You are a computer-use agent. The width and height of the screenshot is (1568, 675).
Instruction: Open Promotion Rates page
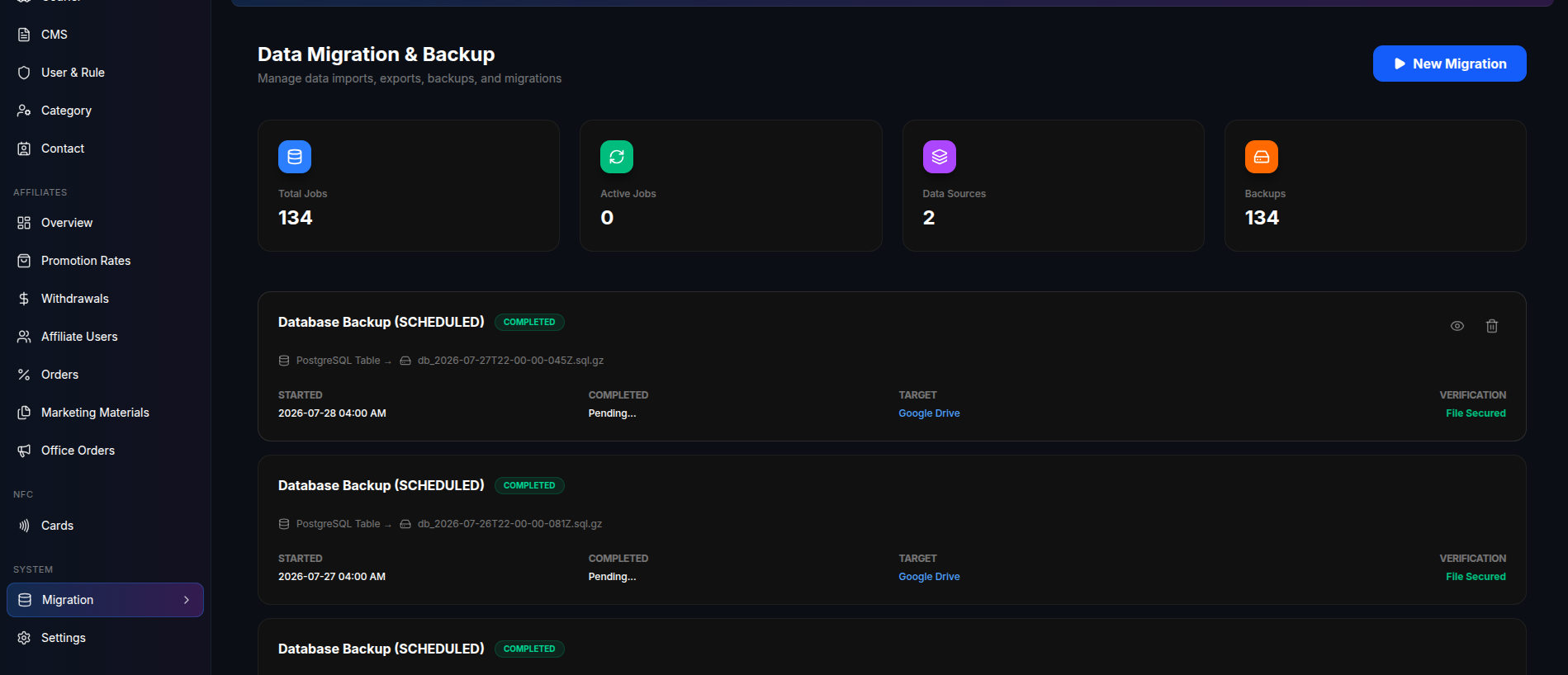click(106, 261)
